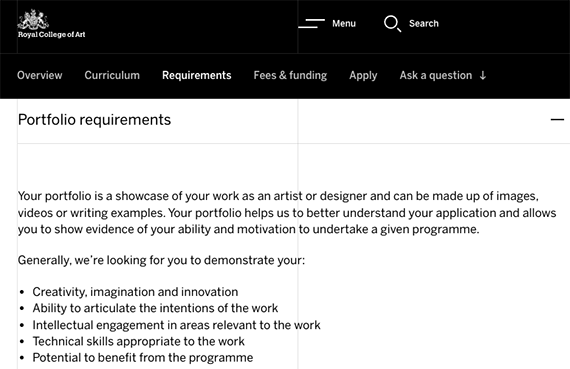Click the magnifying glass search icon
This screenshot has width=570, height=369.
pos(393,24)
